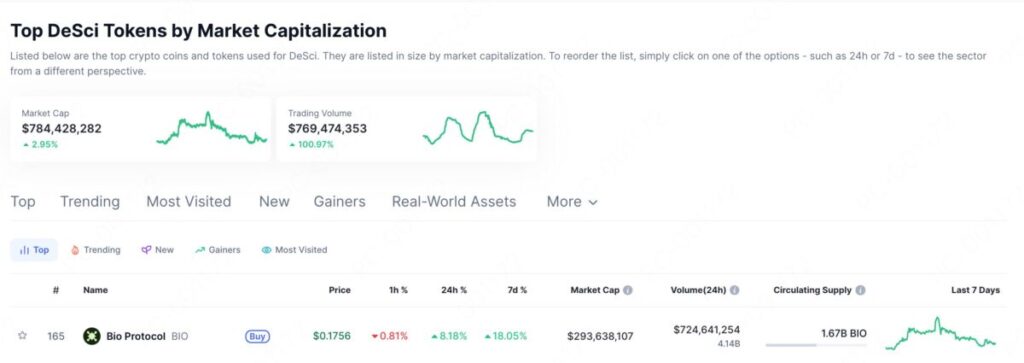Click the Market Cap summary chart

(x=212, y=129)
